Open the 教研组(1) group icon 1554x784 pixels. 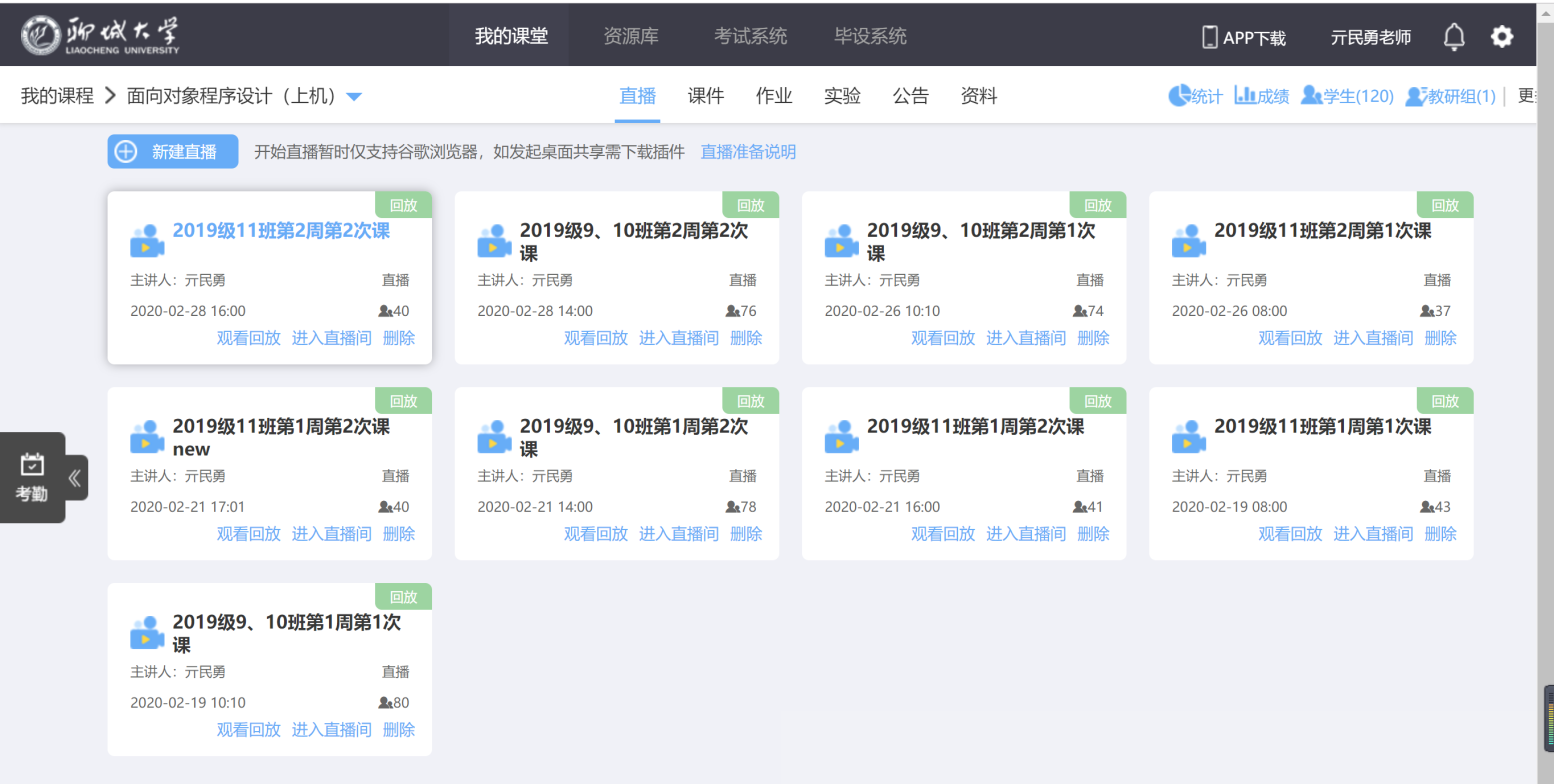[x=1415, y=96]
